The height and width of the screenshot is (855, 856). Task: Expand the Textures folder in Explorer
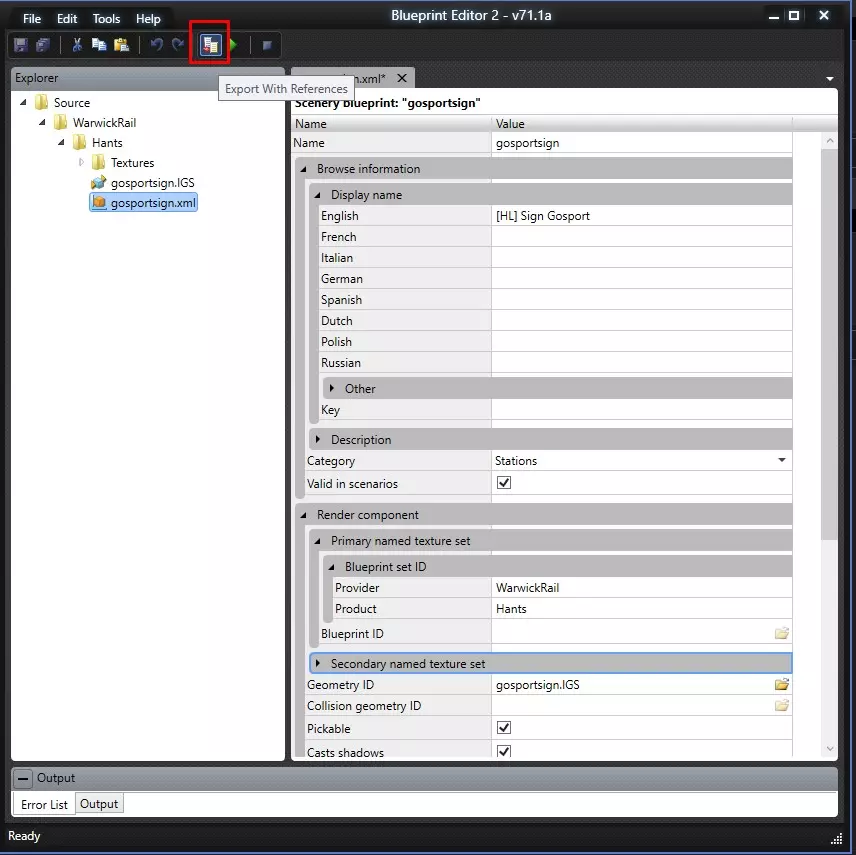pyautogui.click(x=82, y=163)
